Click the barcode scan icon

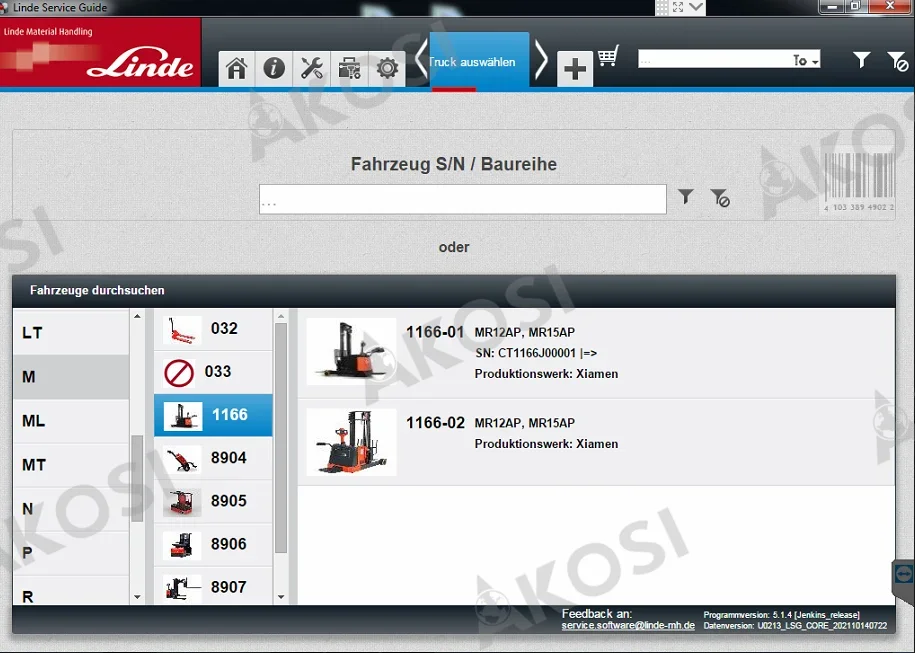click(x=858, y=181)
